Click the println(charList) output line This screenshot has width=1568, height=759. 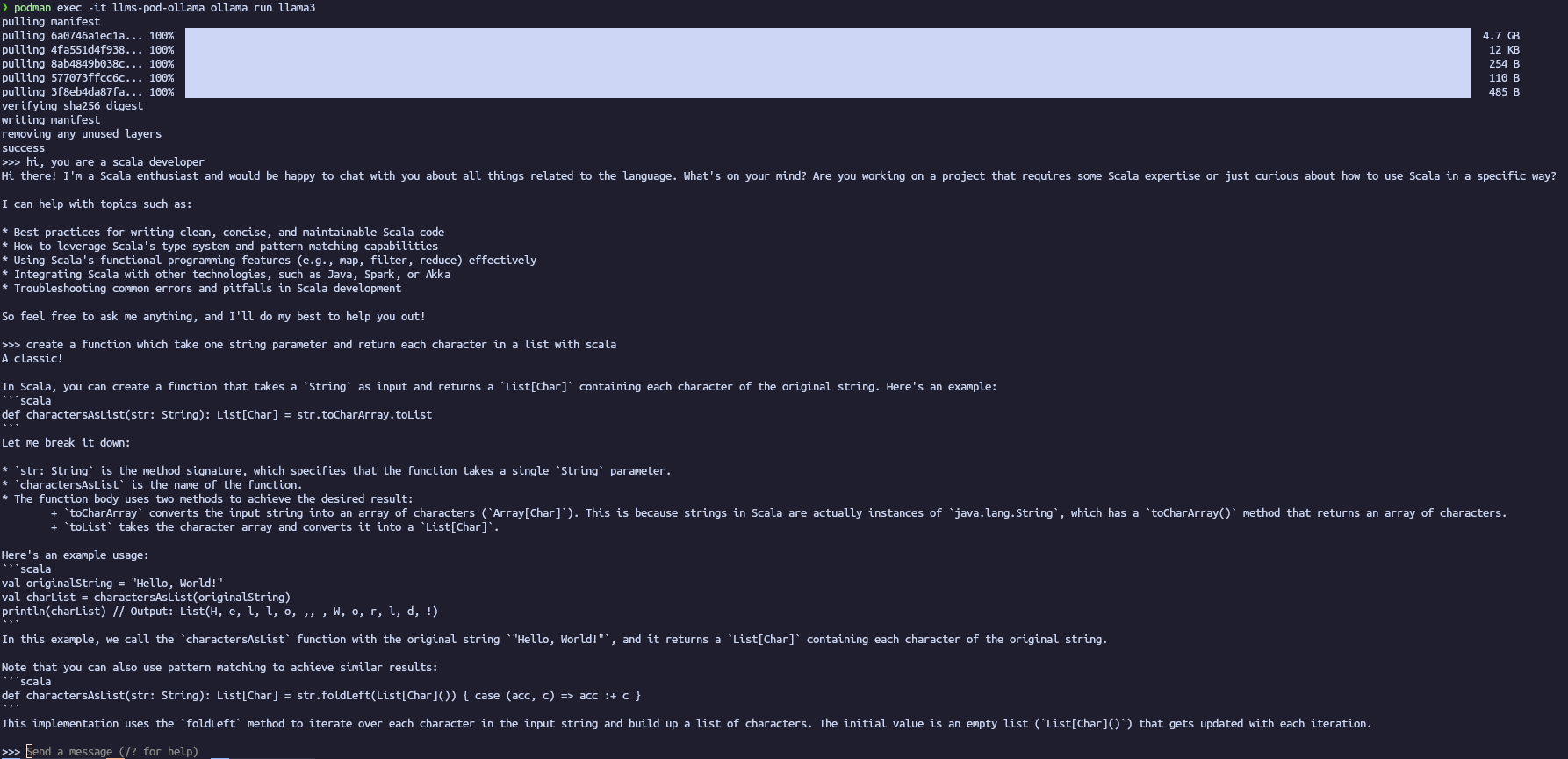point(219,612)
